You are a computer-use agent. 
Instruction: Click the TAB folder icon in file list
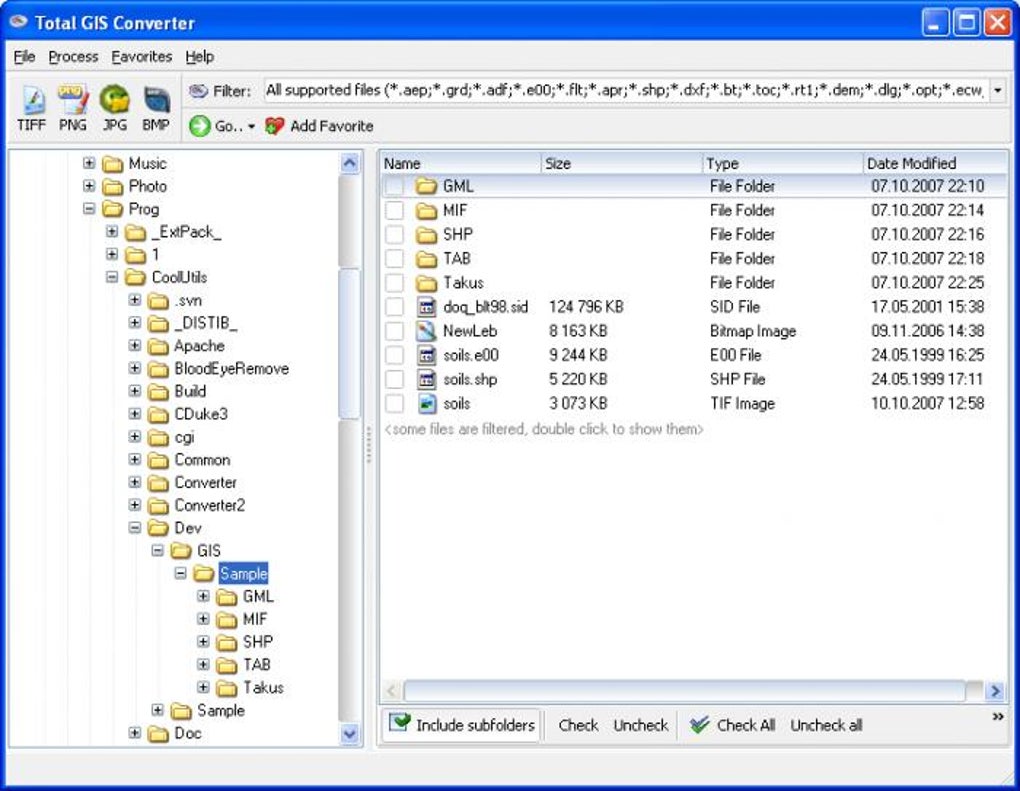426,259
